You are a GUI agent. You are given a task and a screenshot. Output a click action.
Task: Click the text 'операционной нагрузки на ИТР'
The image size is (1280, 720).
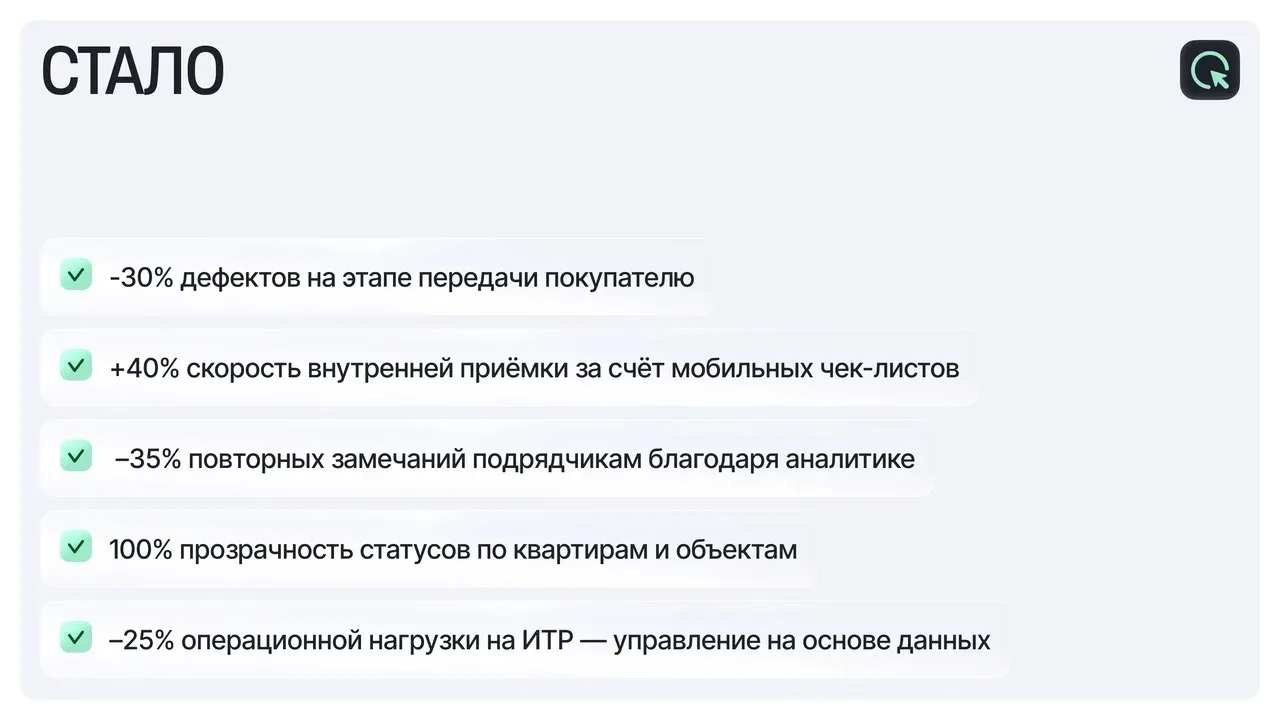pos(375,640)
